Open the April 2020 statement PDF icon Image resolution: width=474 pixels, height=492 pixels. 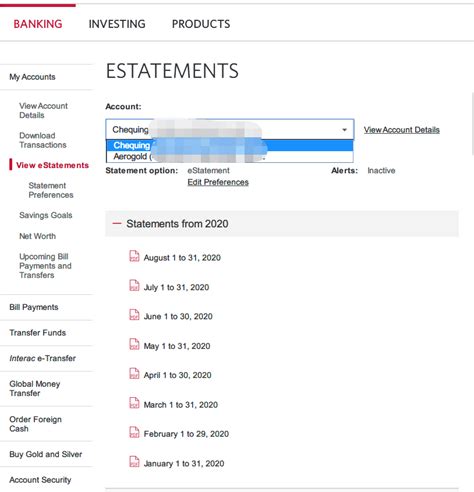pos(134,374)
